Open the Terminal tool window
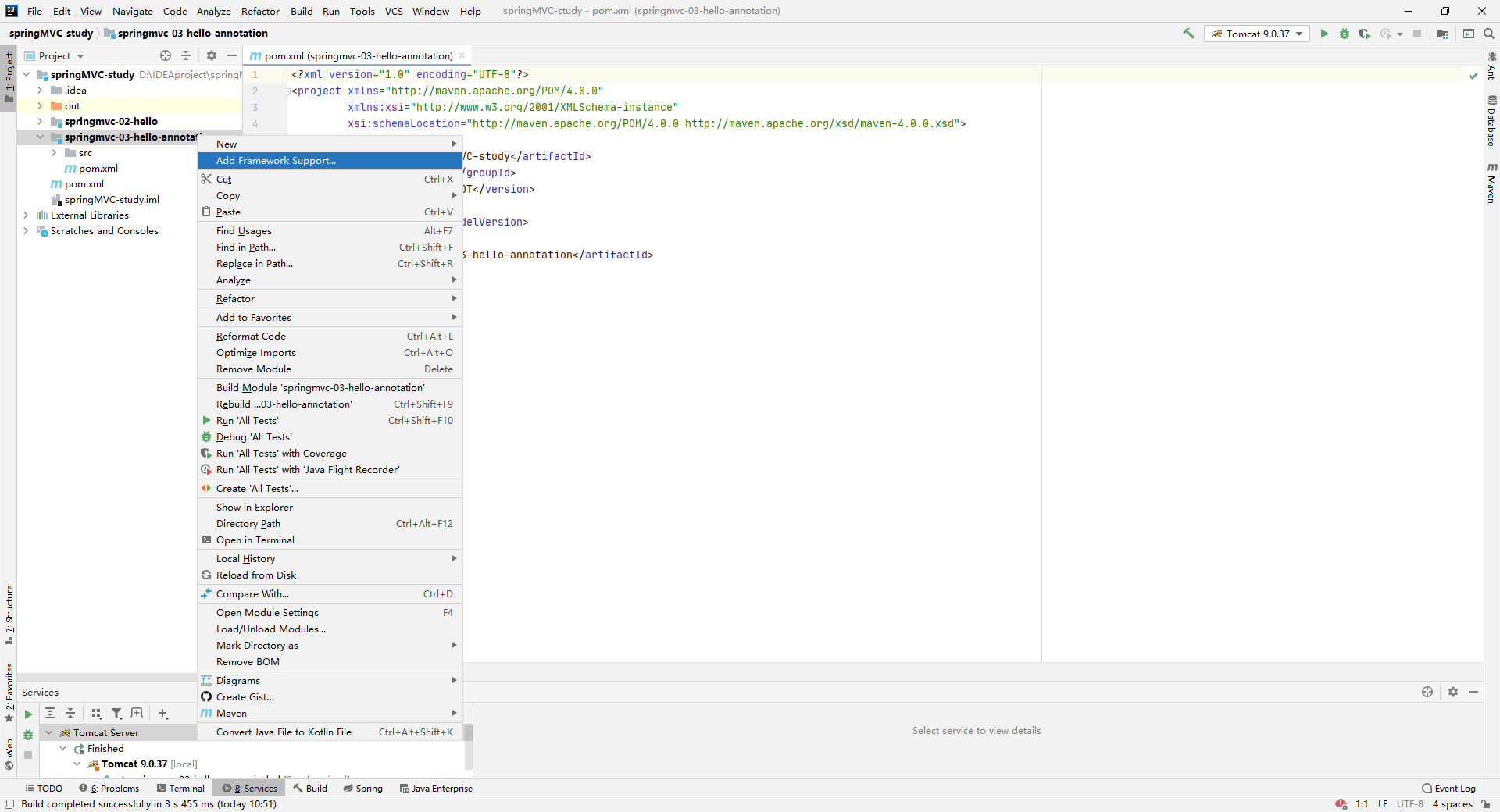This screenshot has height=812, width=1500. (180, 789)
